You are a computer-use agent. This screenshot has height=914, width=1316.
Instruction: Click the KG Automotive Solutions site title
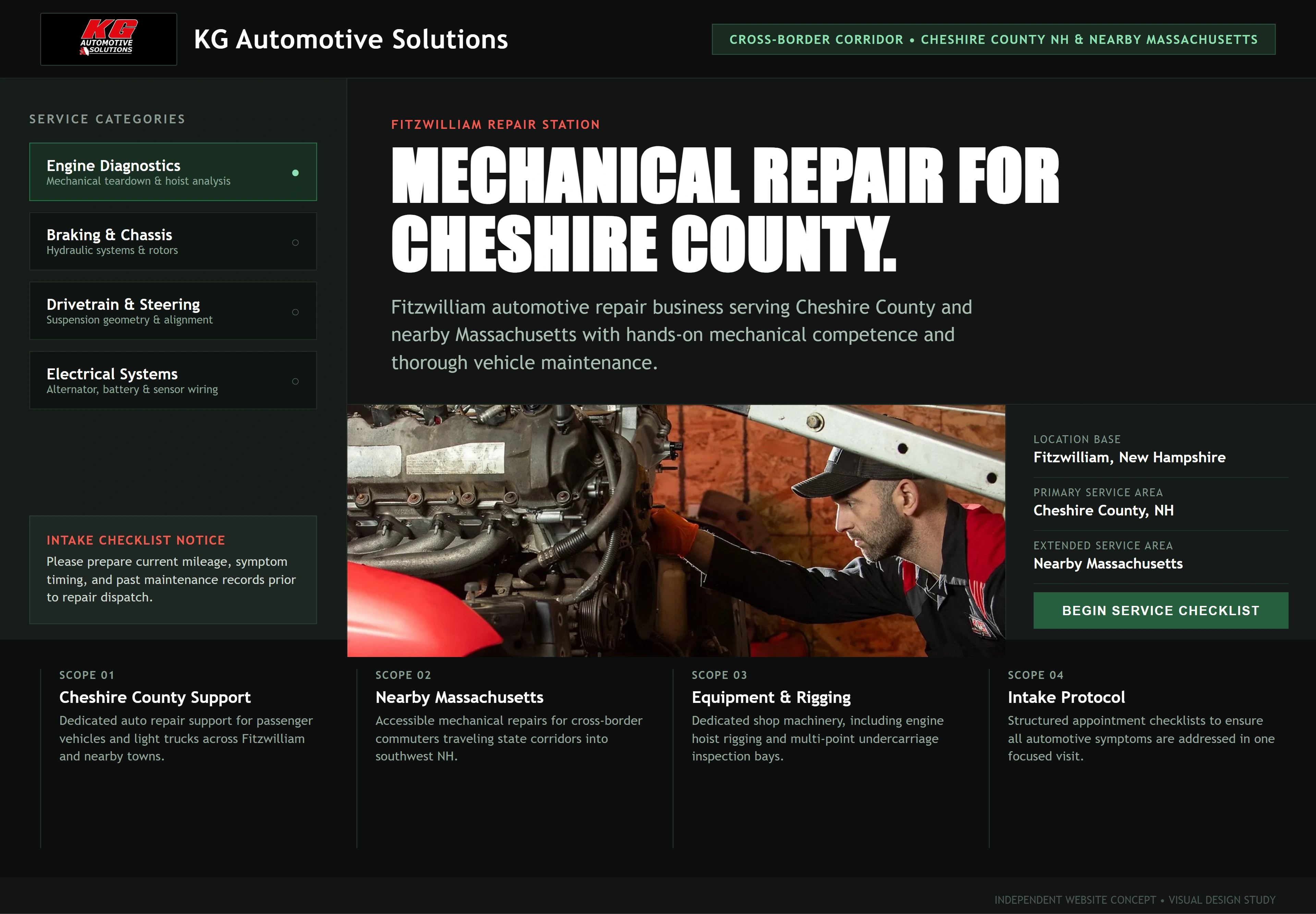[x=351, y=39]
